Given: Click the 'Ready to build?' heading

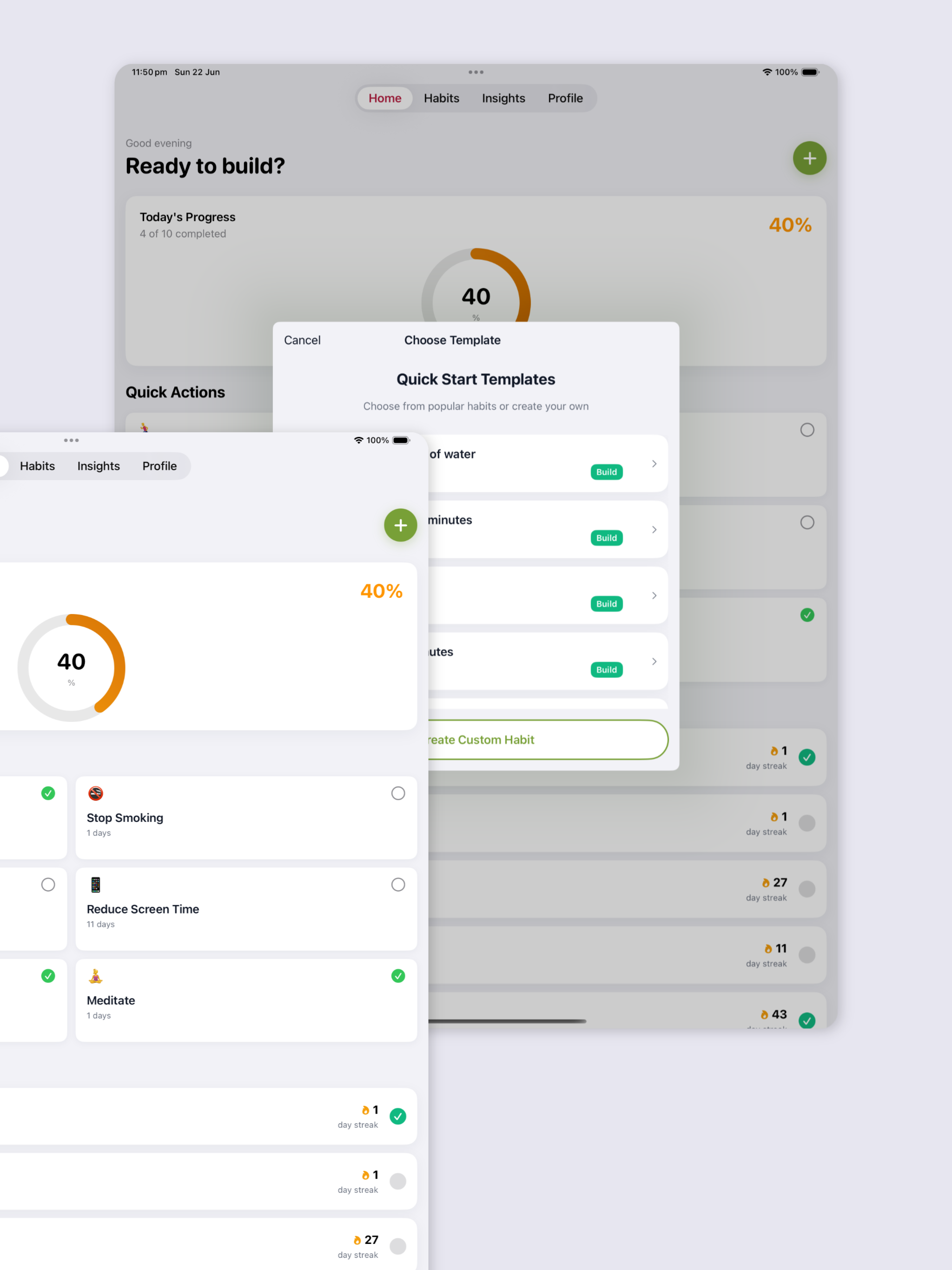Looking at the screenshot, I should pyautogui.click(x=205, y=166).
